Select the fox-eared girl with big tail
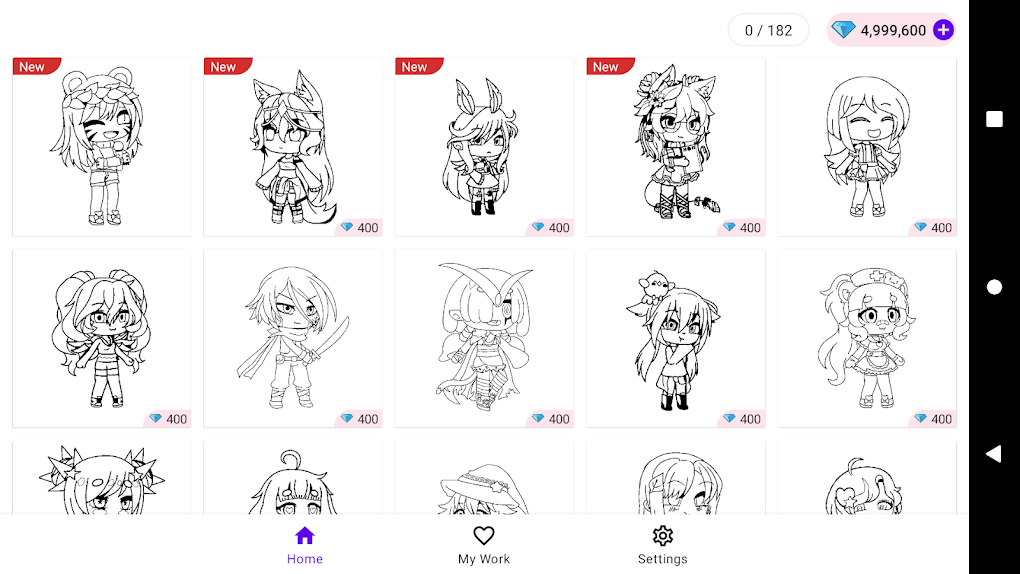The height and width of the screenshot is (574, 1020). [x=293, y=146]
